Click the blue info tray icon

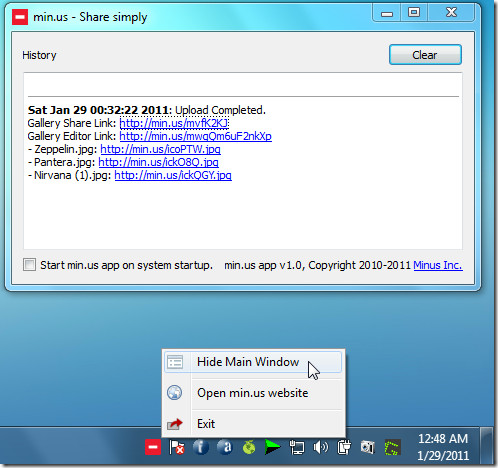(x=201, y=447)
